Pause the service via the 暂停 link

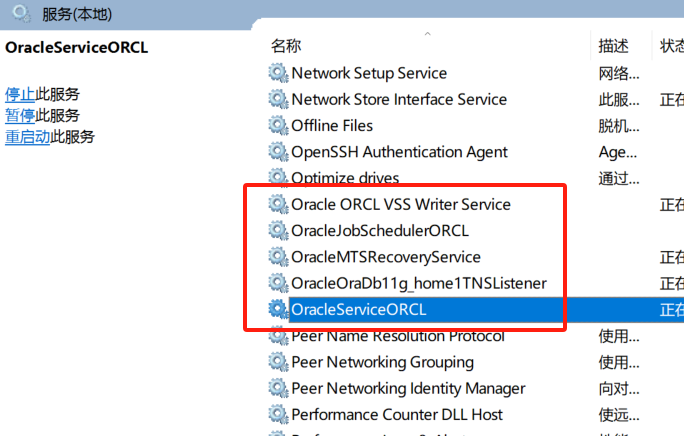pyautogui.click(x=20, y=116)
